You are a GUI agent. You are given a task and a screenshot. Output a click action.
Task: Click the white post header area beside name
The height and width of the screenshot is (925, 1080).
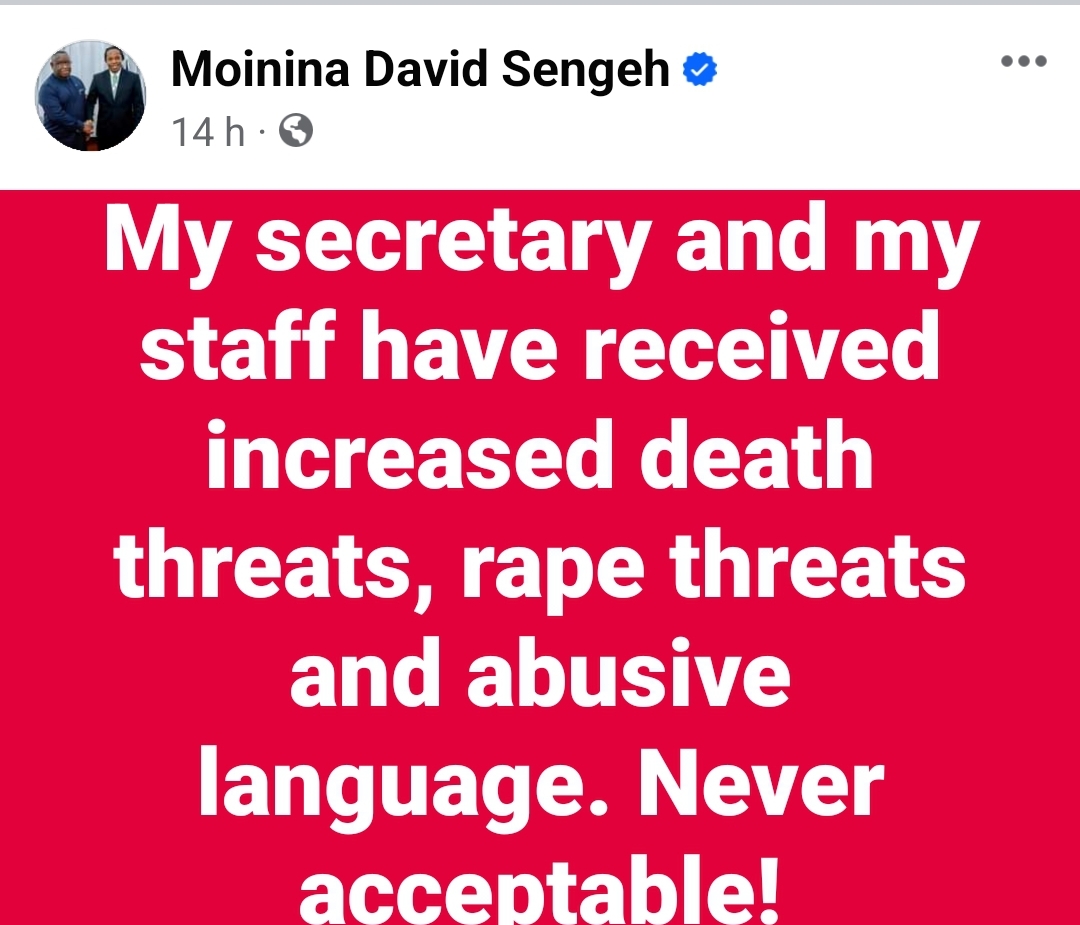[x=854, y=96]
